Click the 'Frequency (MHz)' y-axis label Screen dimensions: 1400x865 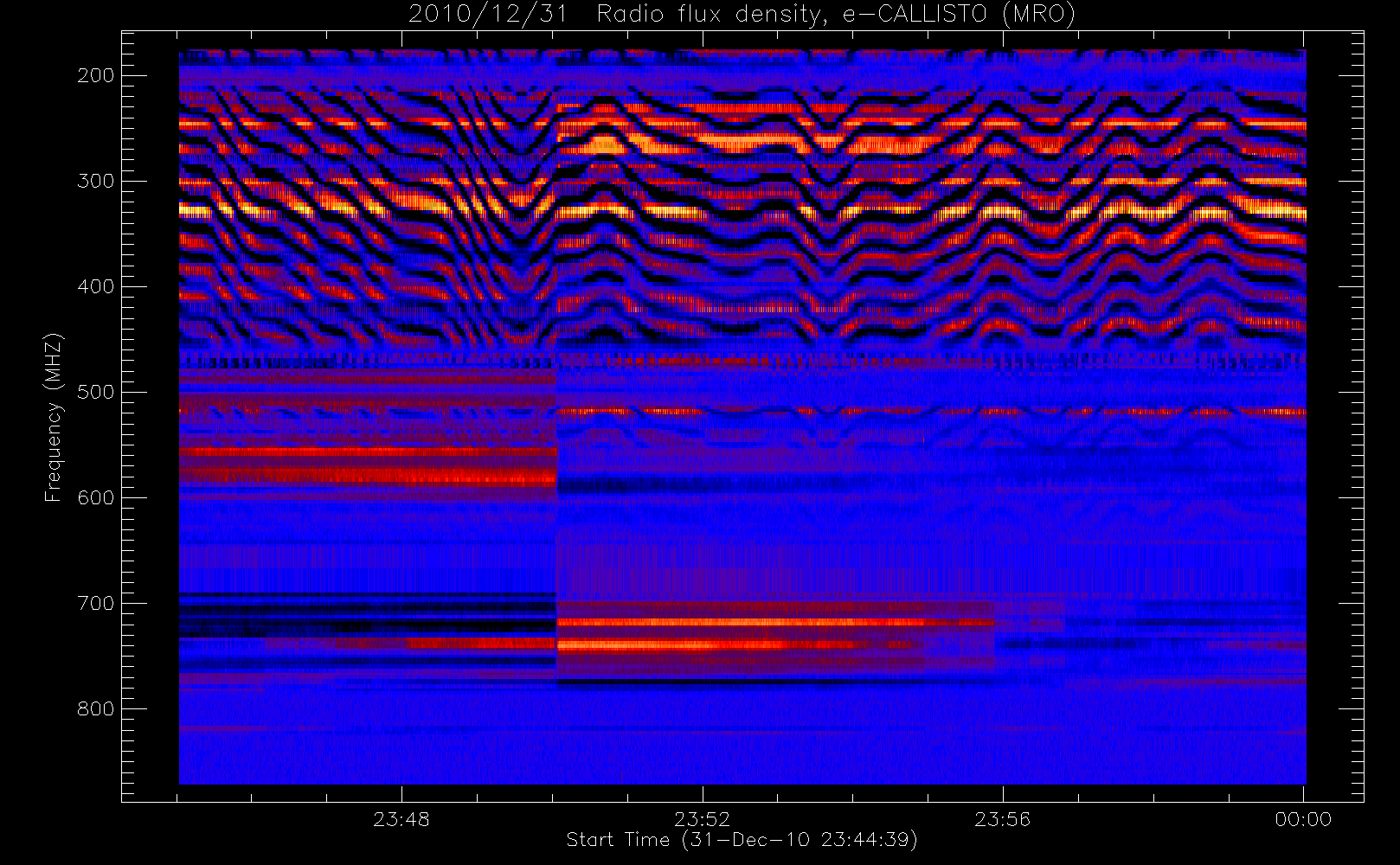54,417
